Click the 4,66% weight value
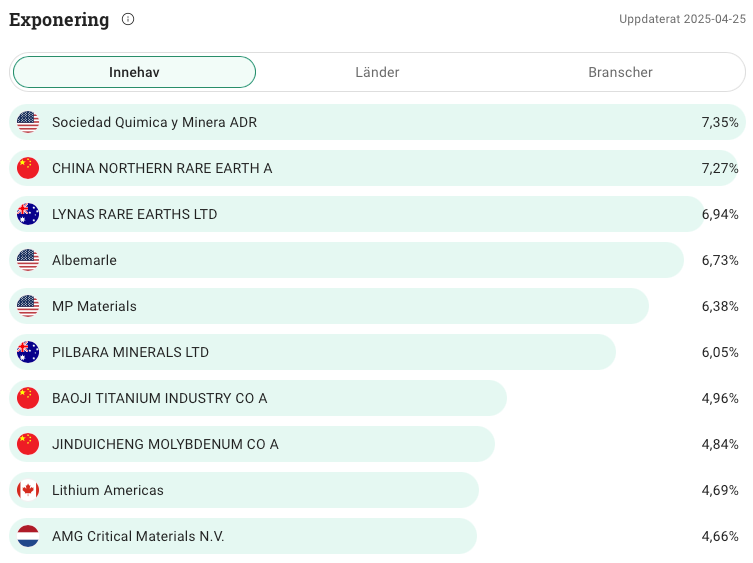Screen dimensions: 753x563 720,536
